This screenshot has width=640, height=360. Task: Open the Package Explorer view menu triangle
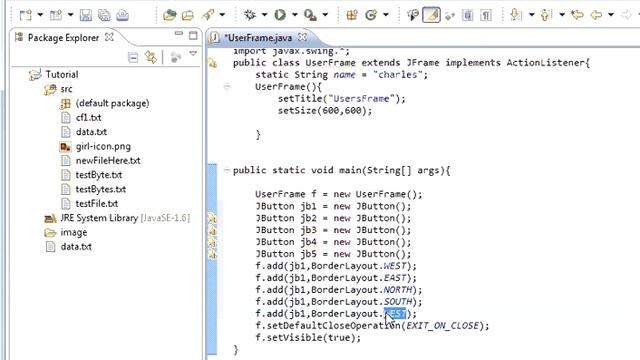click(193, 54)
